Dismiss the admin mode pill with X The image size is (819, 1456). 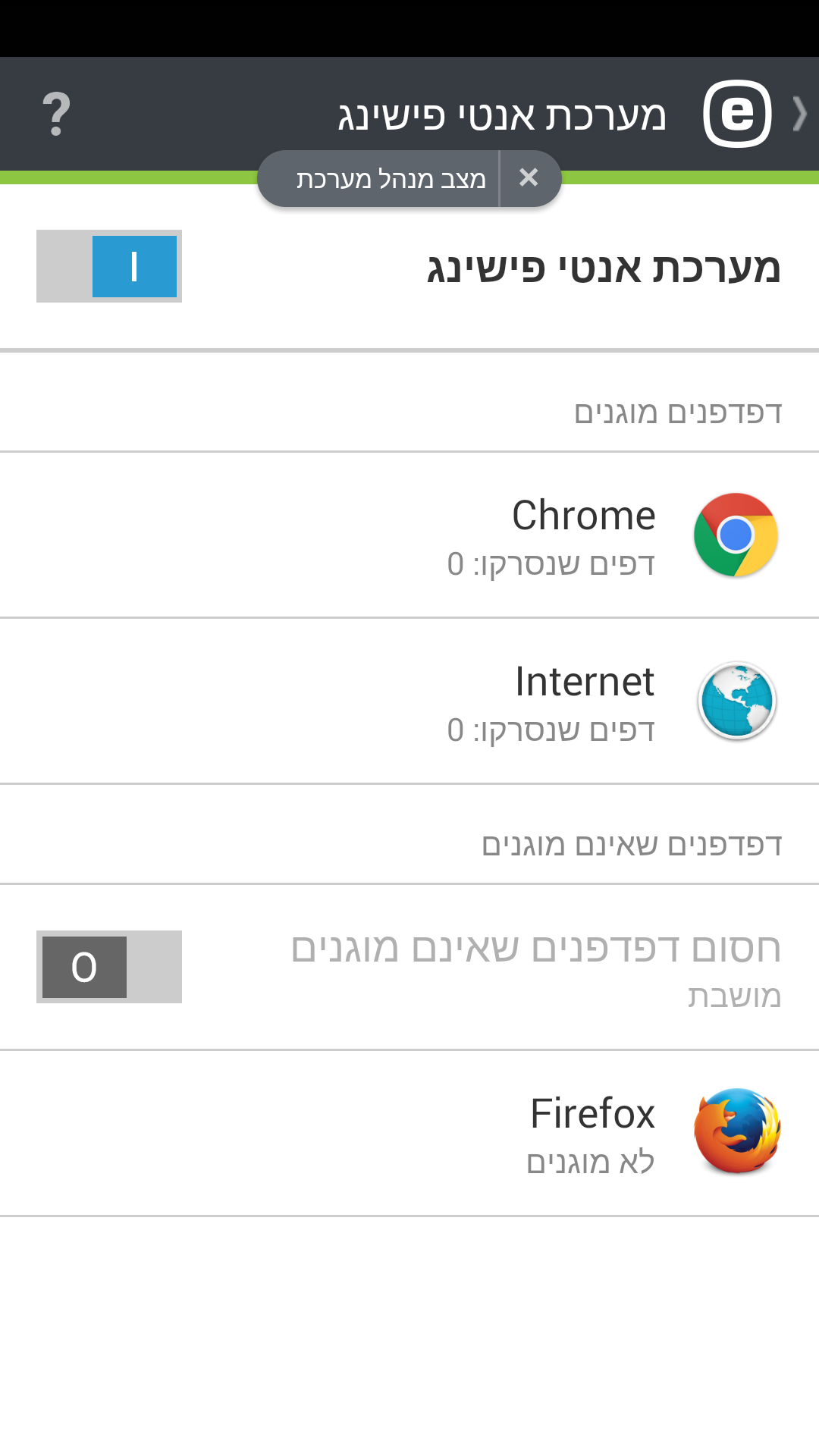click(x=529, y=178)
